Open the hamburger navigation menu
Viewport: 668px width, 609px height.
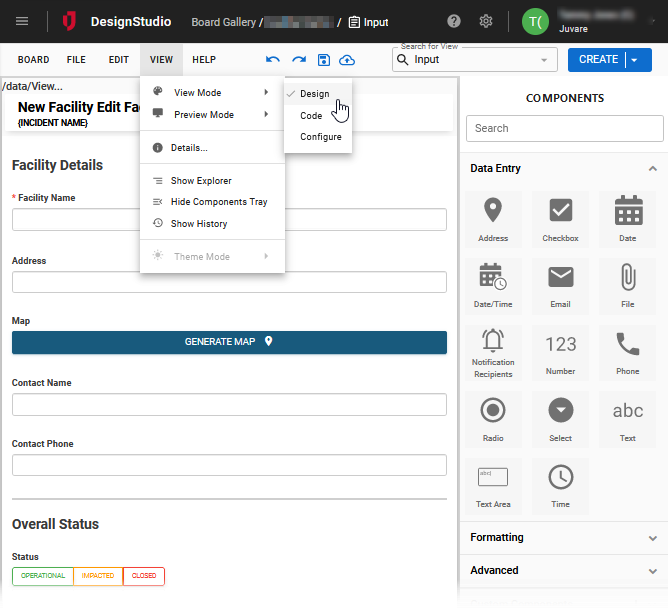tap(22, 21)
